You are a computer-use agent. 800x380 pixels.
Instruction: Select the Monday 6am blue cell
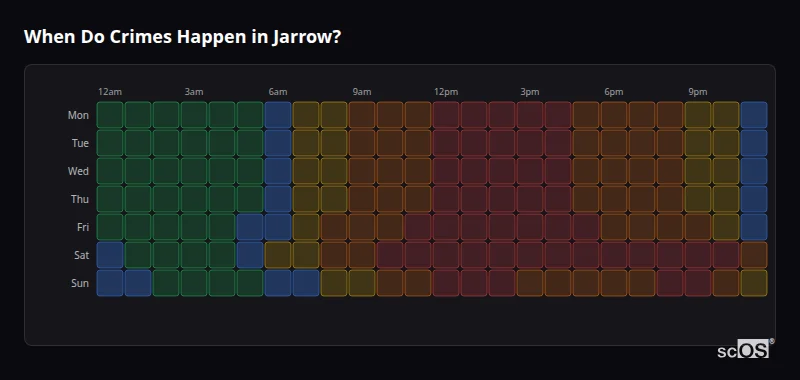[x=278, y=115]
